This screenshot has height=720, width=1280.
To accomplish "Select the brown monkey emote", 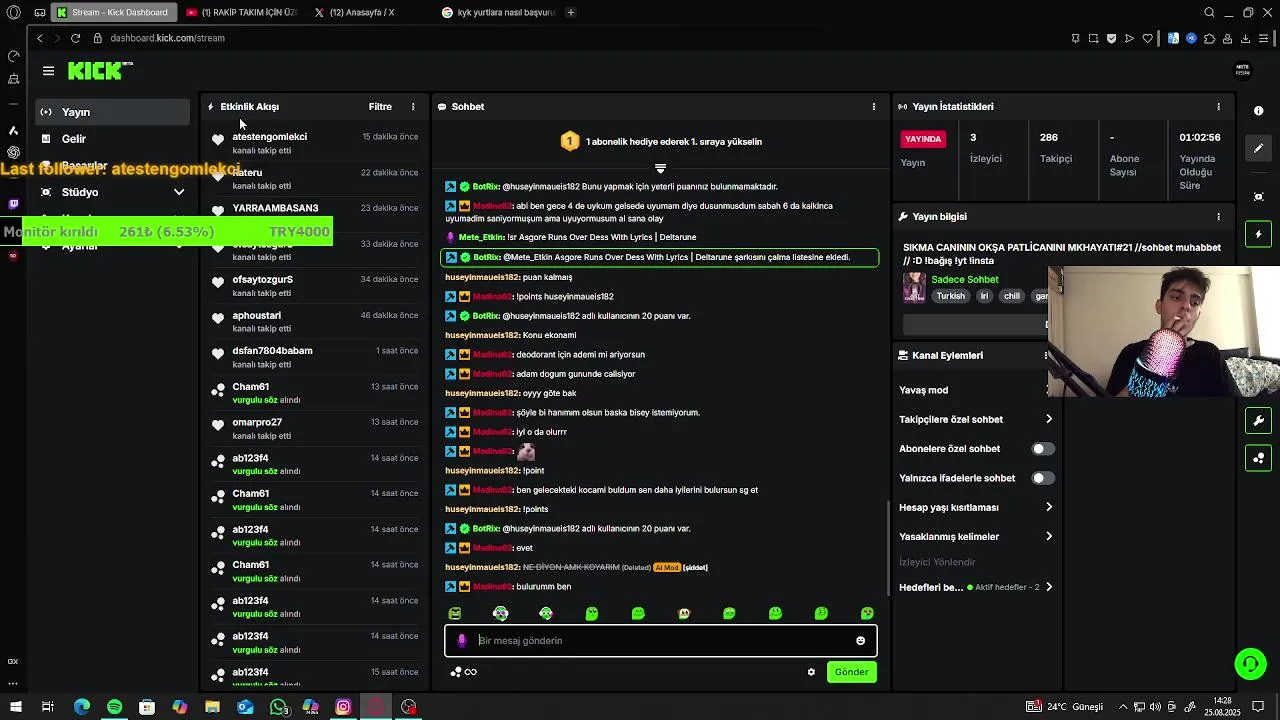I will tap(684, 613).
